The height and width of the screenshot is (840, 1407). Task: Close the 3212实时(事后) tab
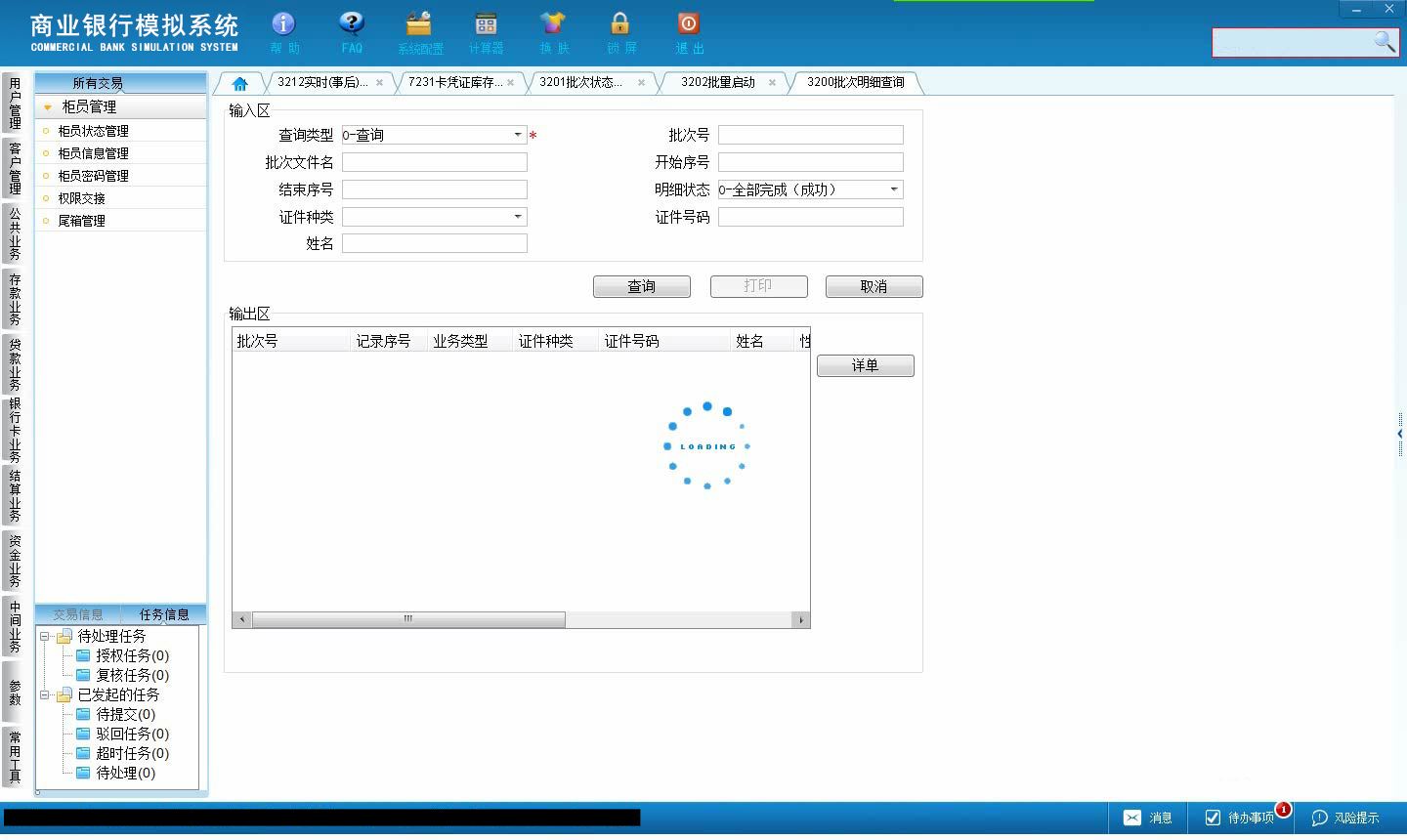click(x=379, y=83)
